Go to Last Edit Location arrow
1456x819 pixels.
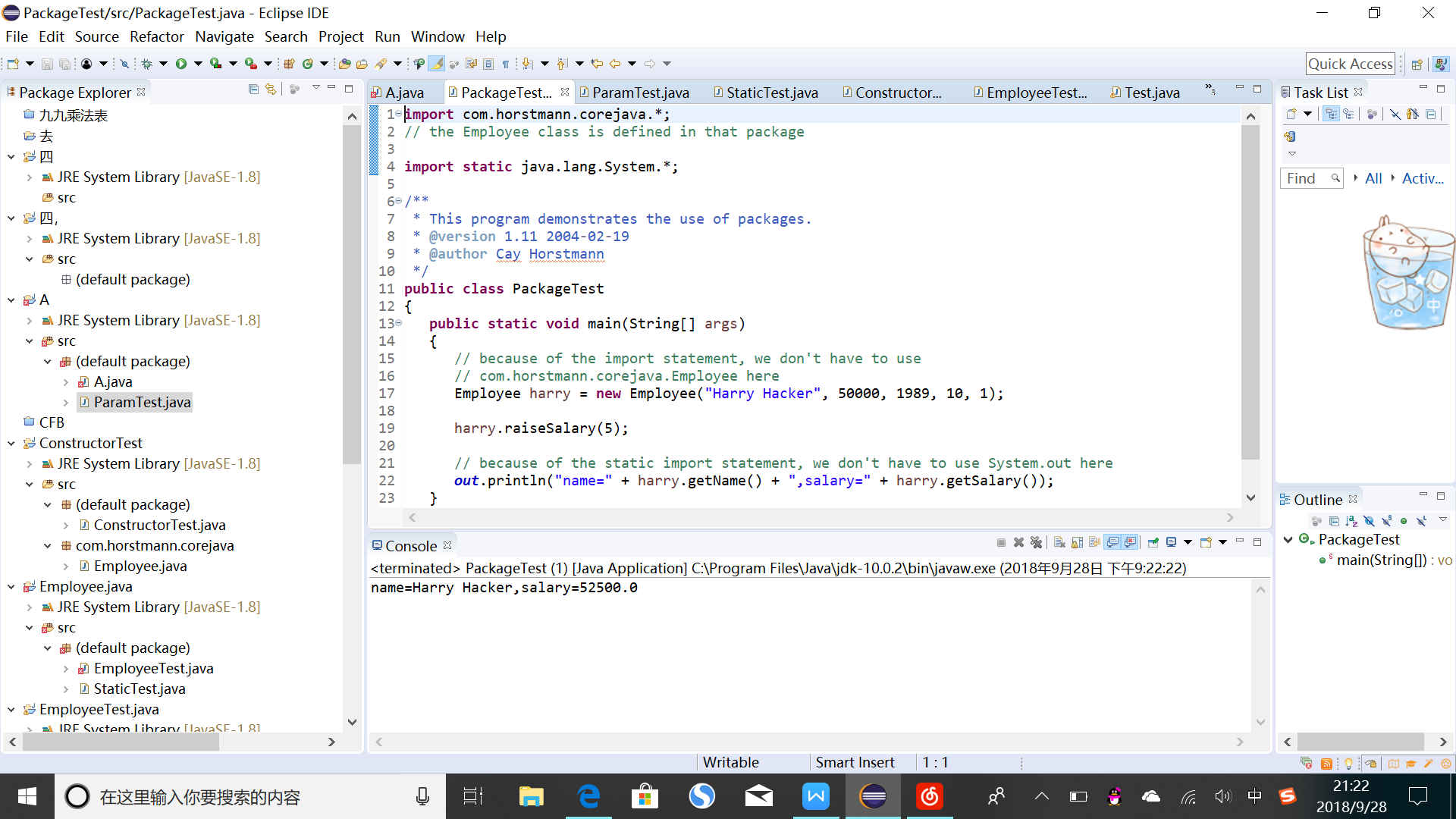click(597, 64)
